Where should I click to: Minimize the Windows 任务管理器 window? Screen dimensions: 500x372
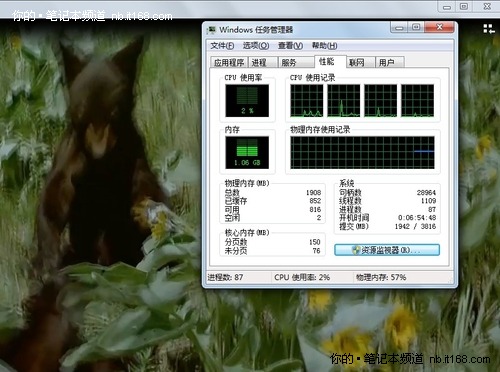coord(399,28)
